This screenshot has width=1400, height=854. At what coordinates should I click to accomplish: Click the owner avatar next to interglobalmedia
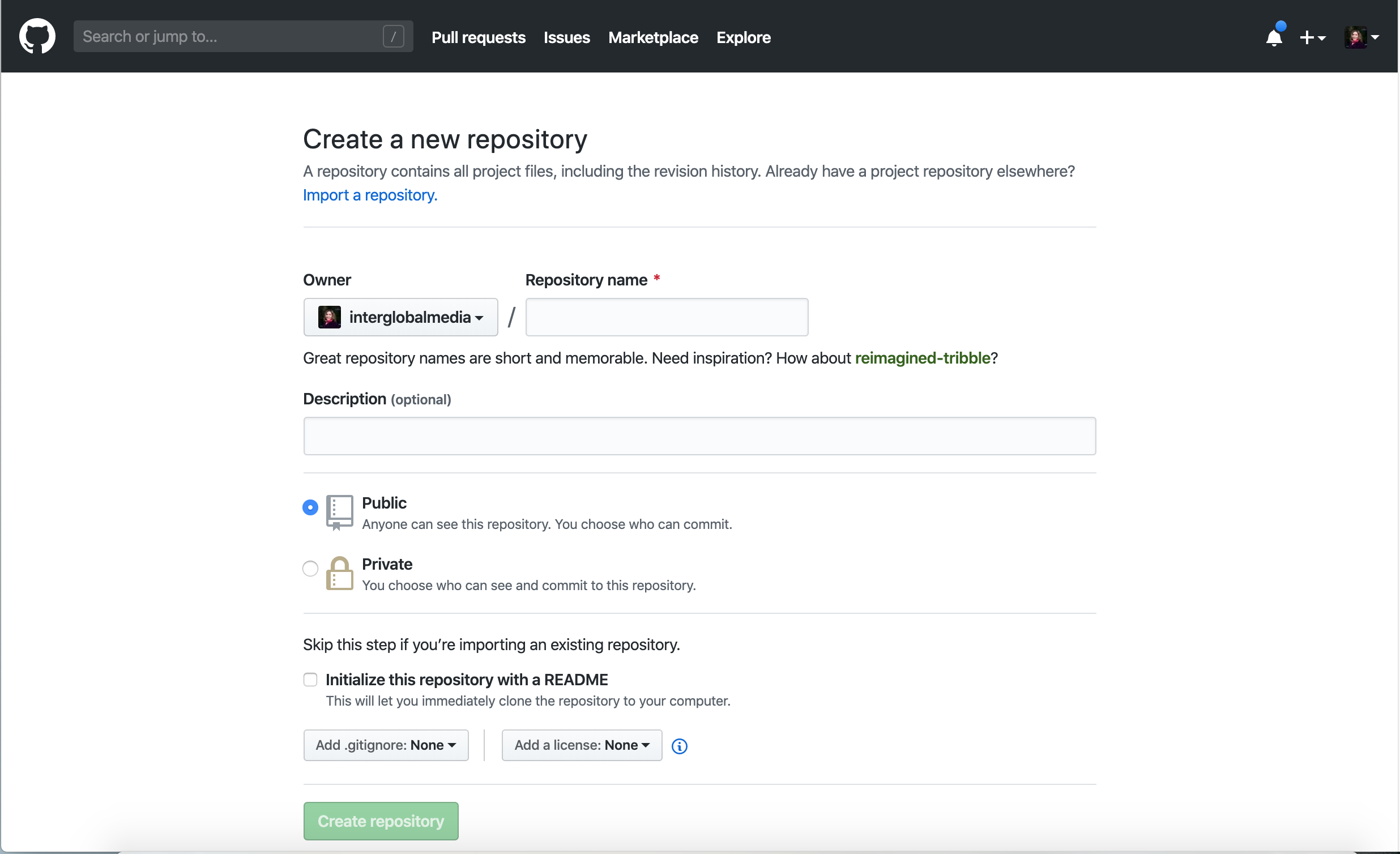coord(330,317)
